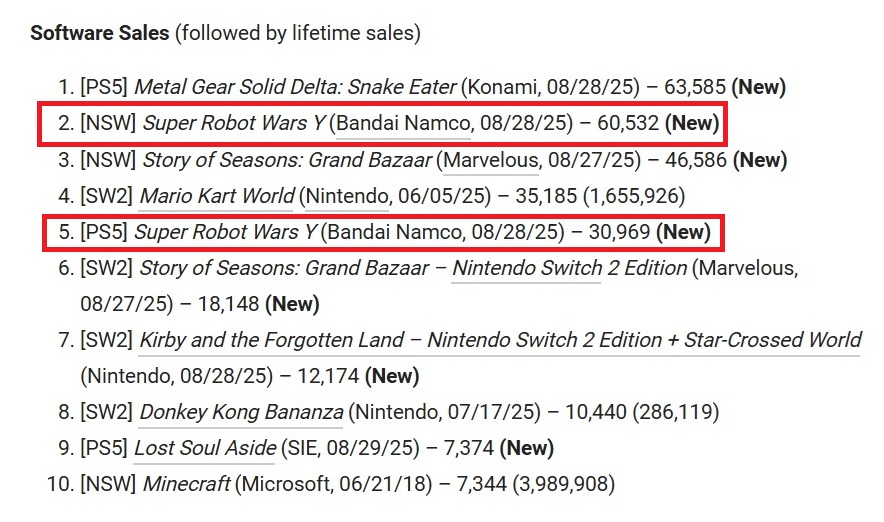Image resolution: width=884 pixels, height=522 pixels.
Task: Click the NSW Super Robot Wars Y link
Action: click(x=234, y=124)
